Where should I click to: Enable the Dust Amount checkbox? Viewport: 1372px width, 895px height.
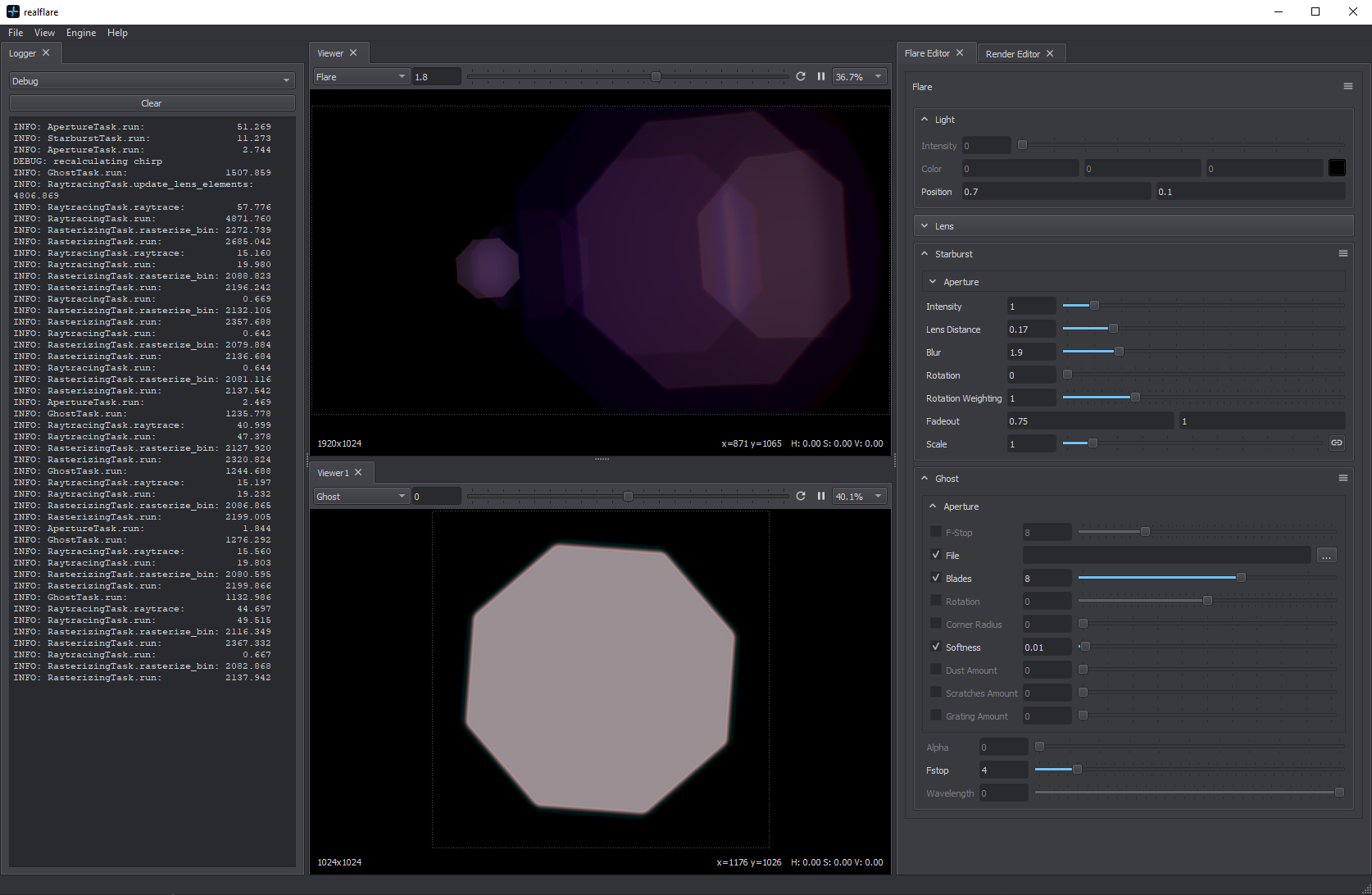pyautogui.click(x=936, y=669)
